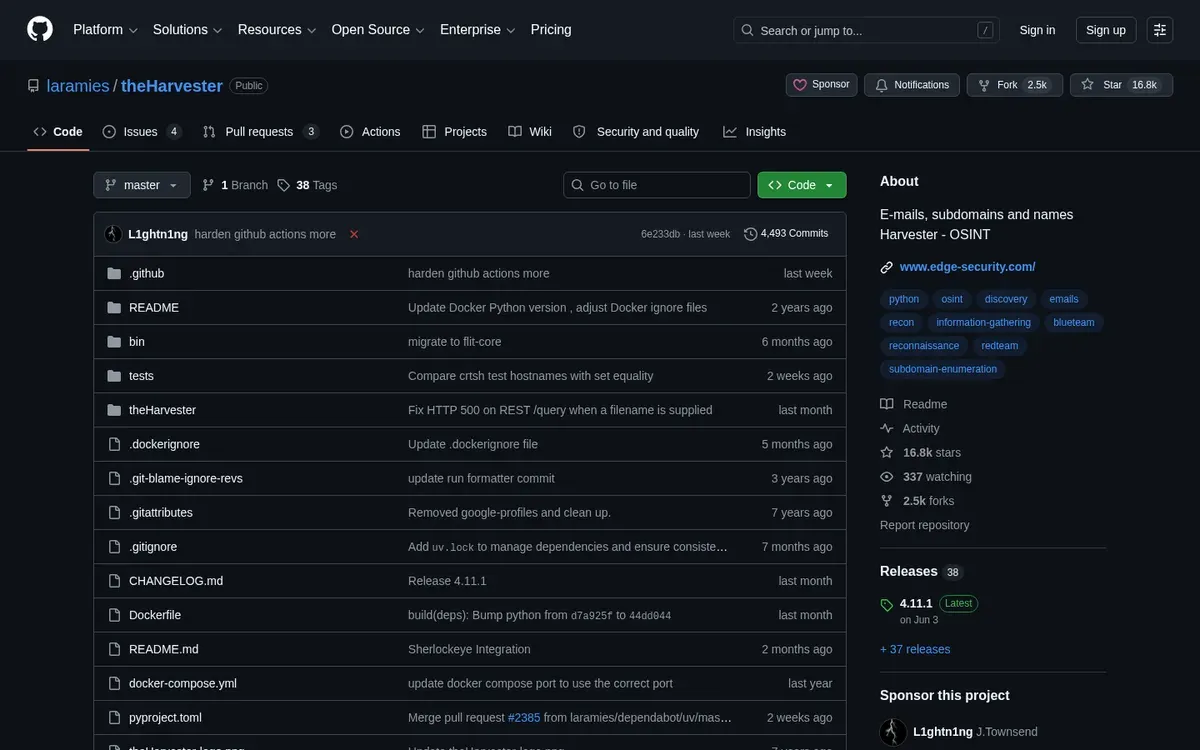Click the Sign in link
This screenshot has height=750, width=1200.
point(1037,30)
